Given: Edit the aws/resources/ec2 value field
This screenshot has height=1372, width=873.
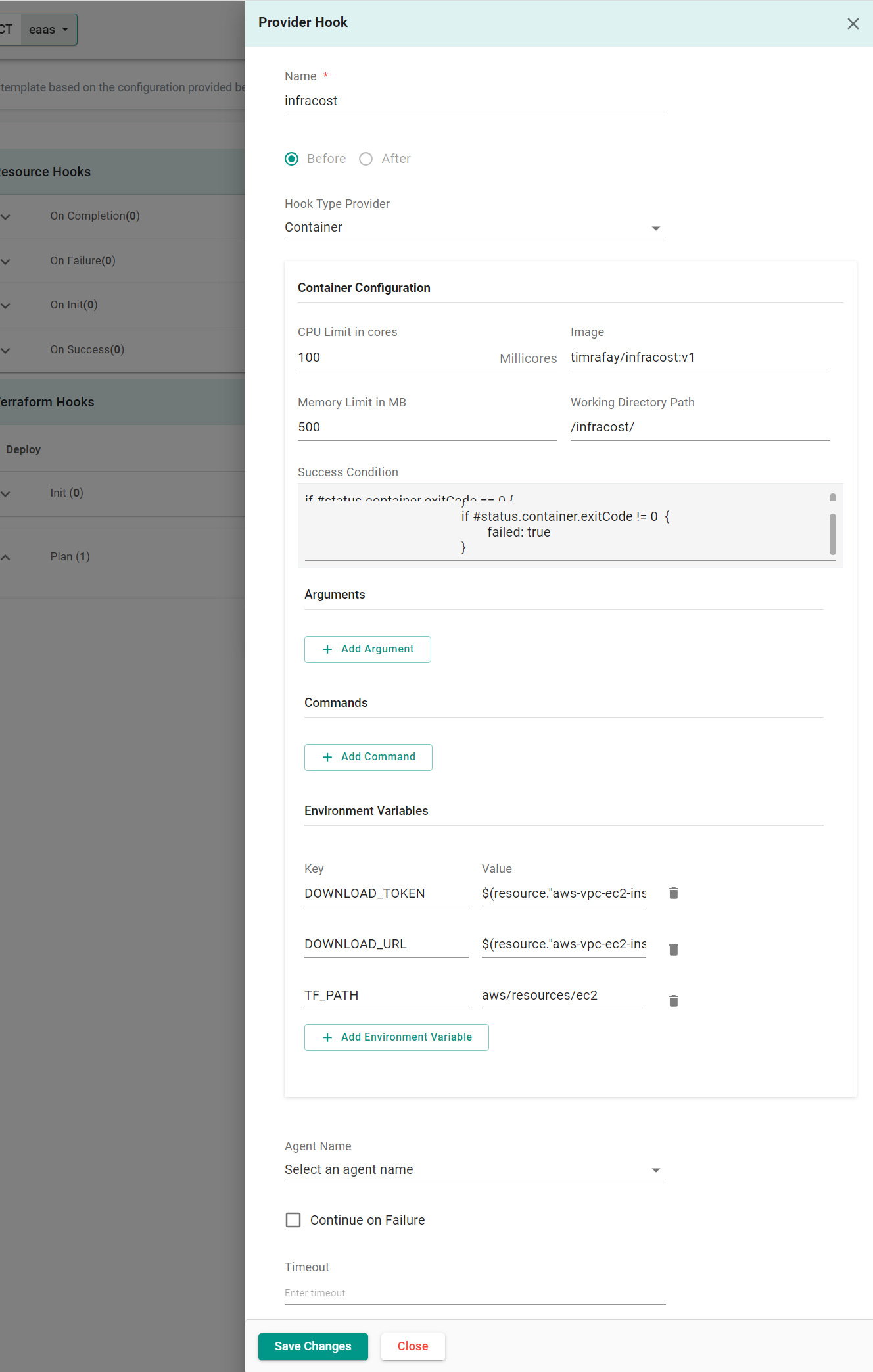Looking at the screenshot, I should (563, 996).
